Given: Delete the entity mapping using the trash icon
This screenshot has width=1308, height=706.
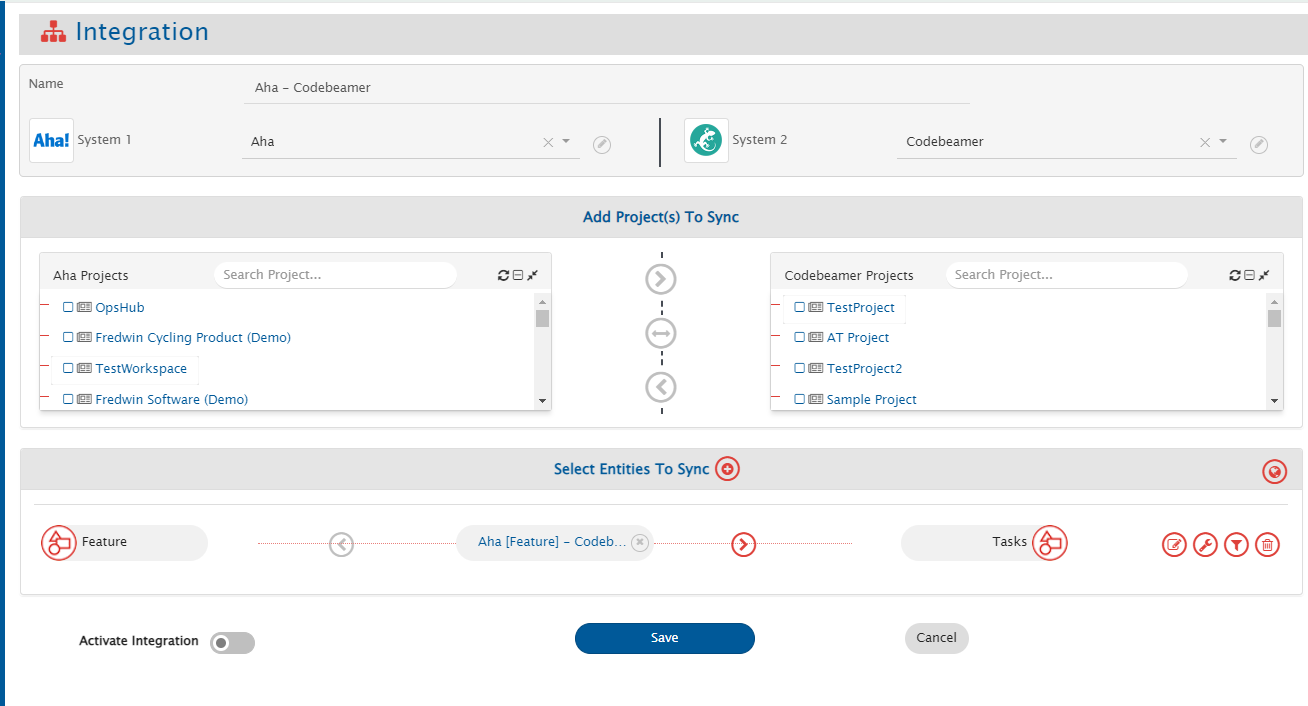Looking at the screenshot, I should click(x=1267, y=545).
